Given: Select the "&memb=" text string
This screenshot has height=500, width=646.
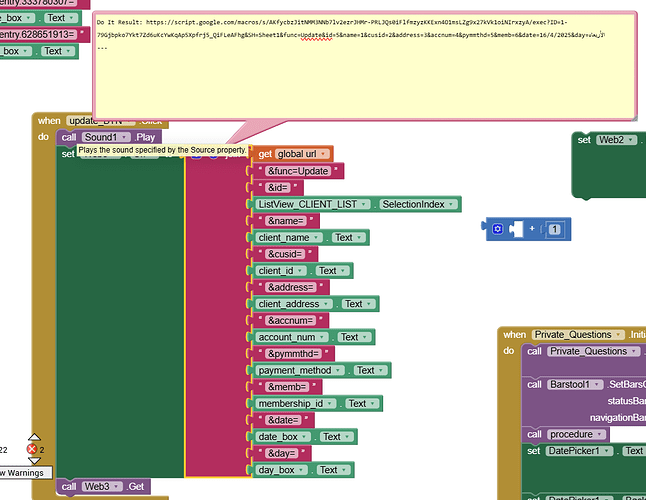Looking at the screenshot, I should click(287, 387).
